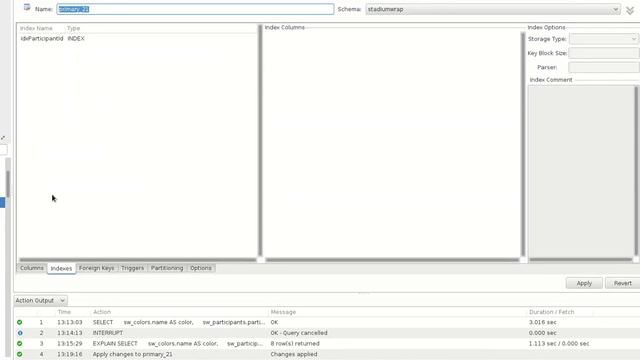Click the Index Name column header
The height and width of the screenshot is (360, 640).
36,28
